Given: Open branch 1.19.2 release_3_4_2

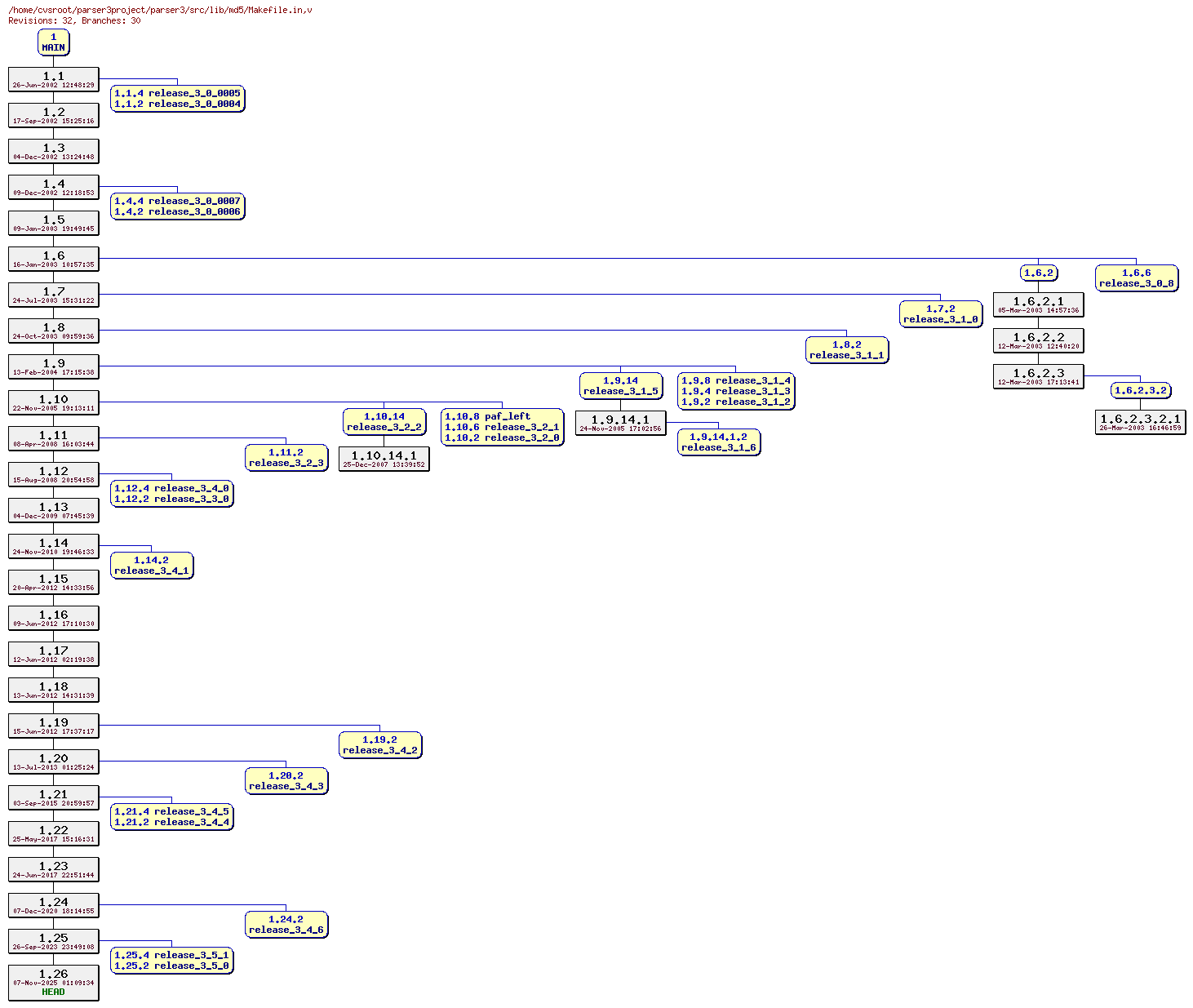Looking at the screenshot, I should click(x=379, y=745).
